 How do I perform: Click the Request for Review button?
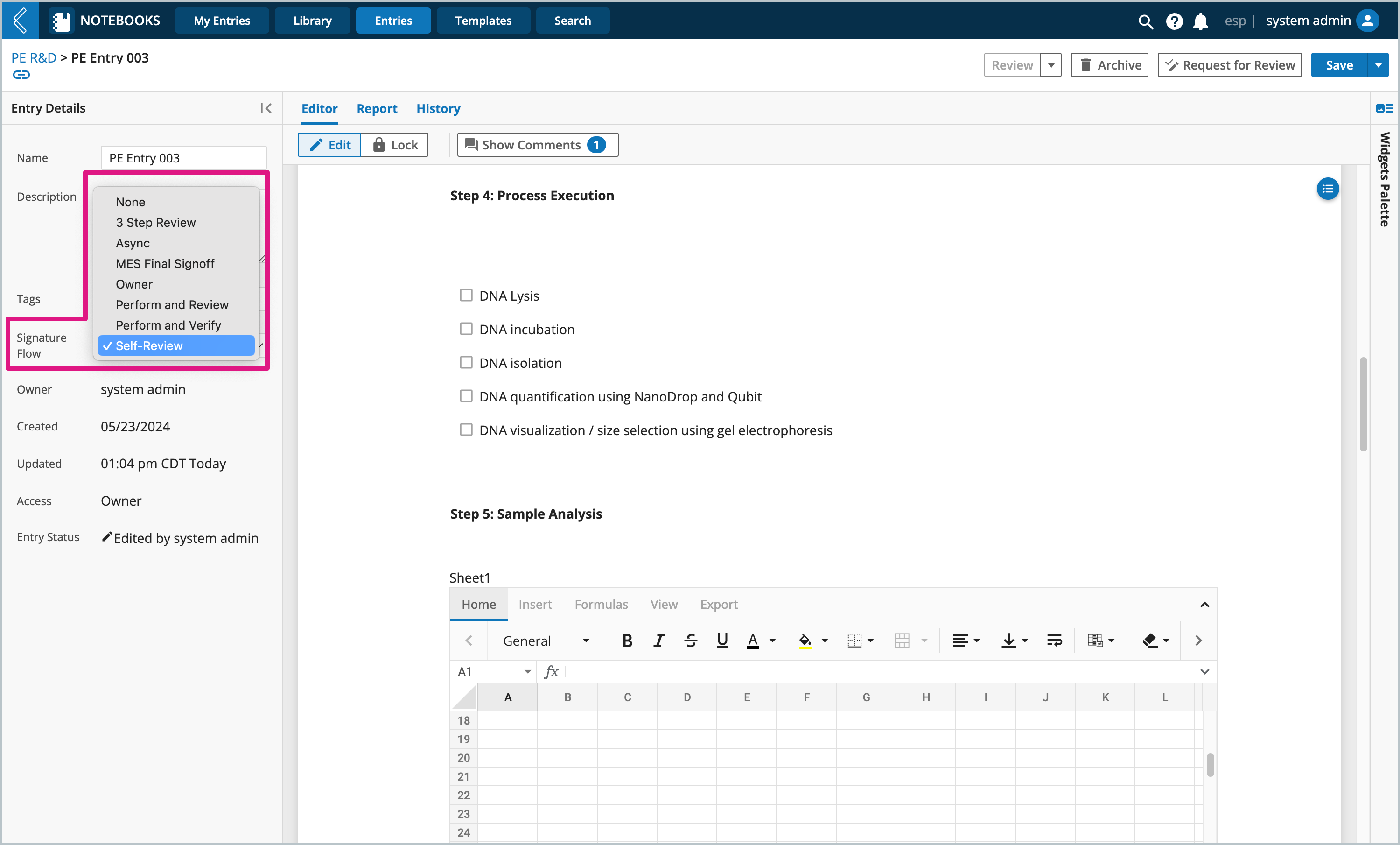pyautogui.click(x=1230, y=65)
